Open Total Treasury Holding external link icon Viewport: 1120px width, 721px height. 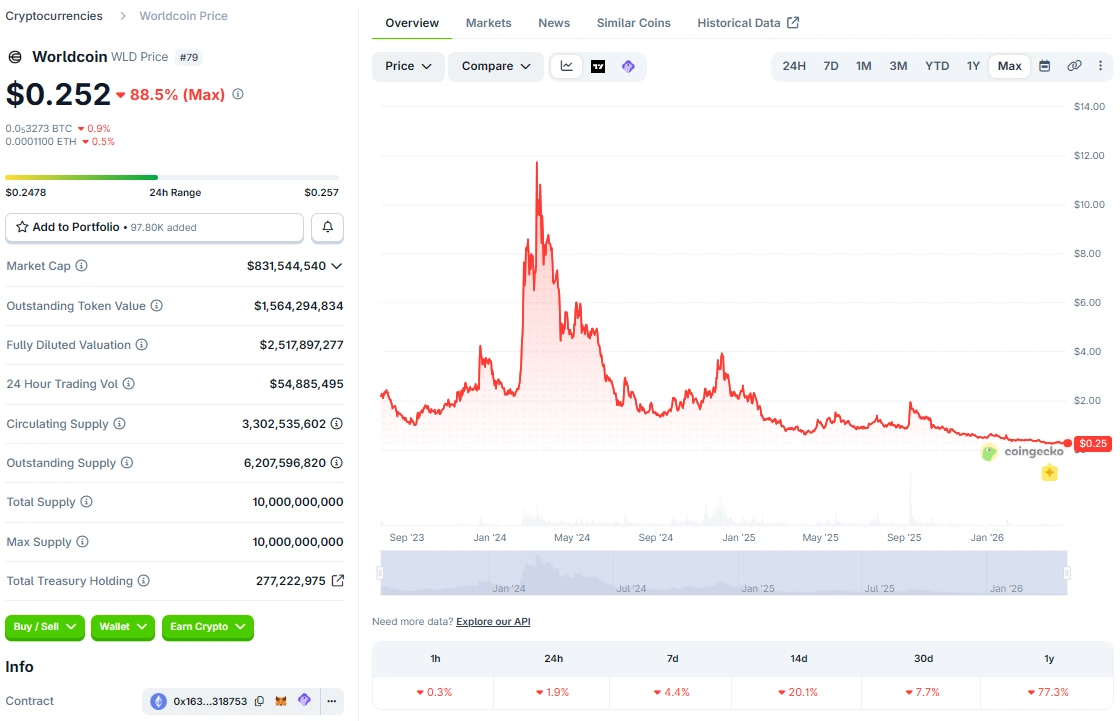[x=338, y=581]
